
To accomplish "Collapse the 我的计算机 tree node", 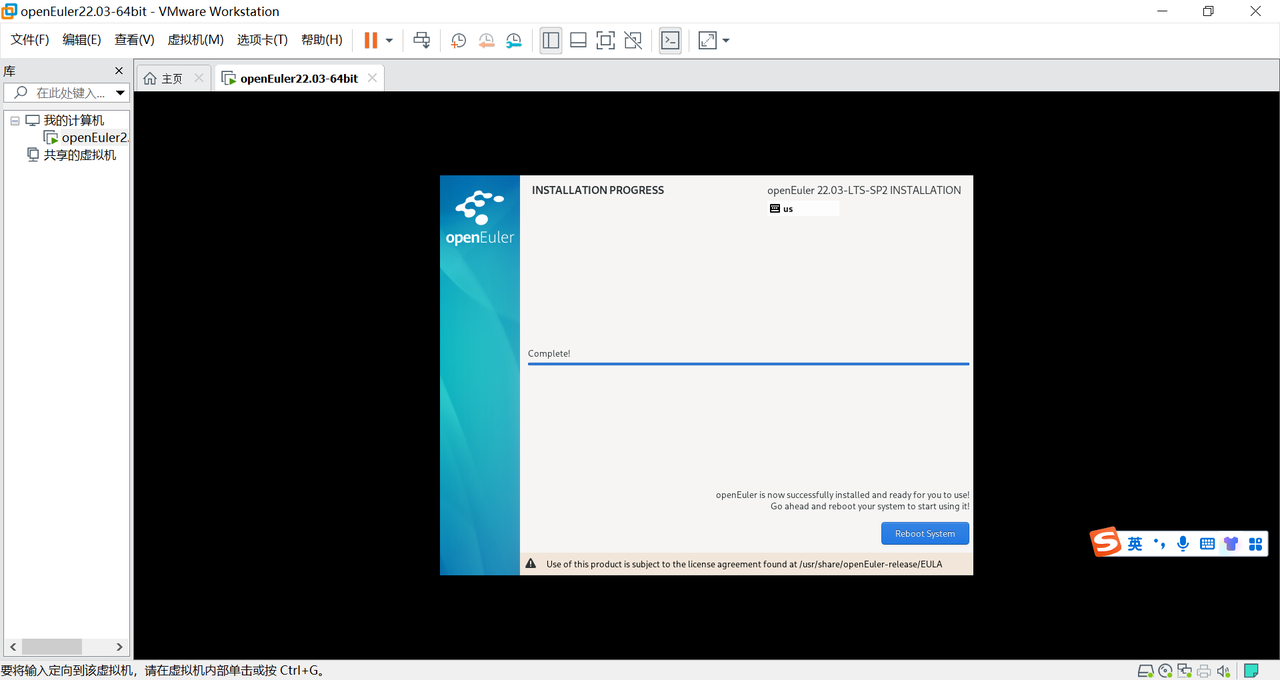I will pos(15,121).
